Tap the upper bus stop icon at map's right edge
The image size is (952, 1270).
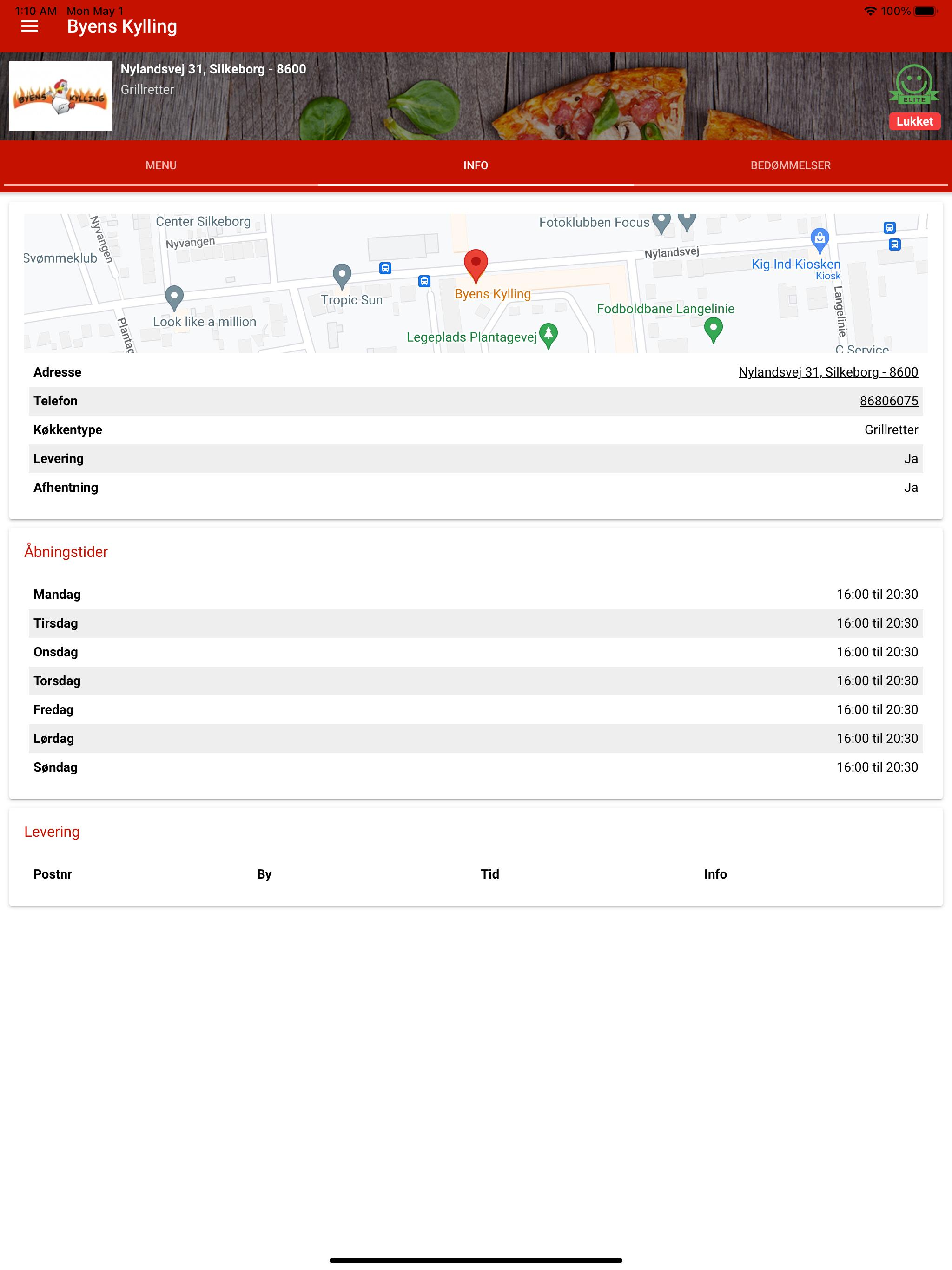[x=889, y=227]
